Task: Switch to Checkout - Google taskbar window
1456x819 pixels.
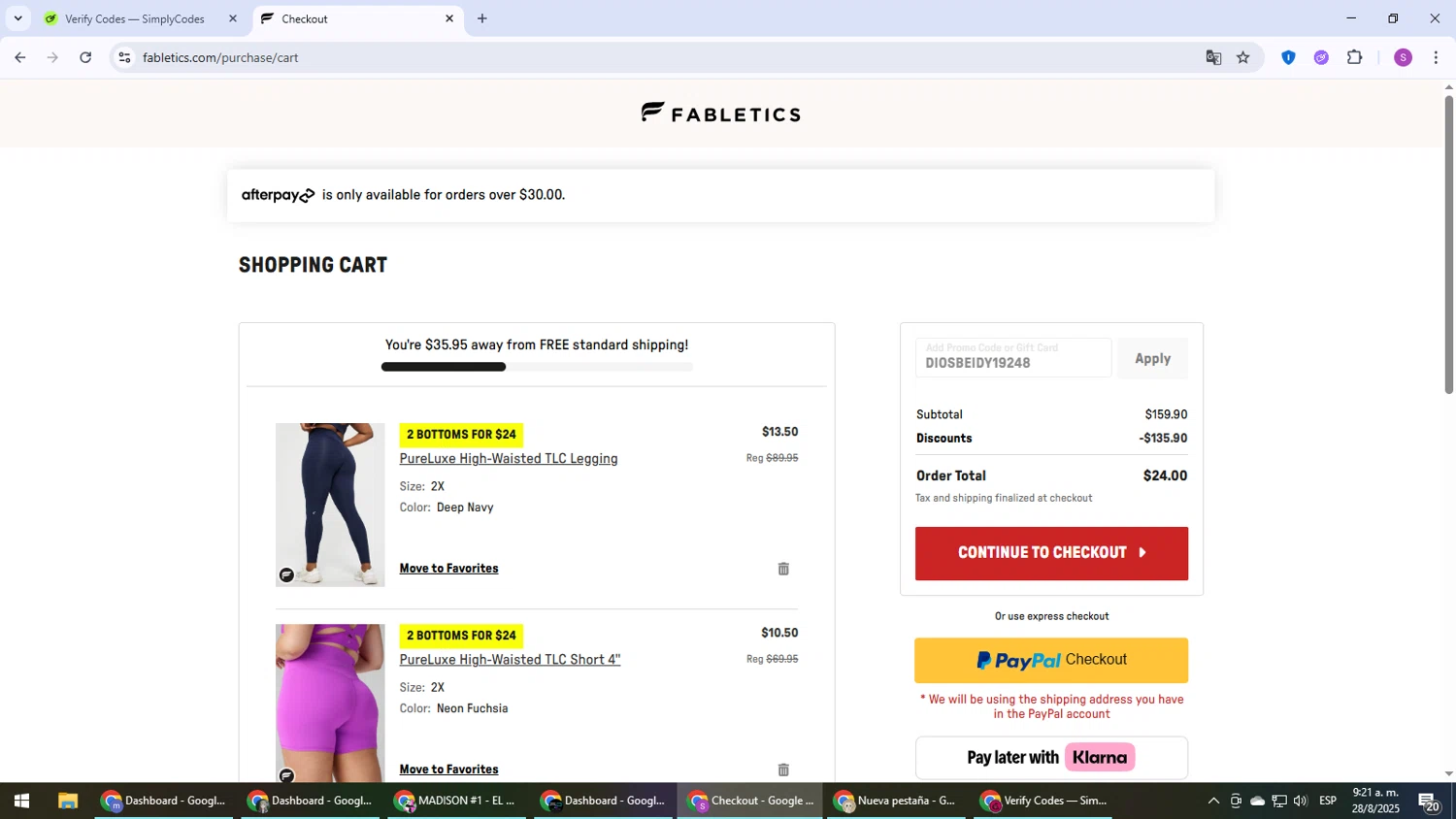Action: [x=749, y=801]
